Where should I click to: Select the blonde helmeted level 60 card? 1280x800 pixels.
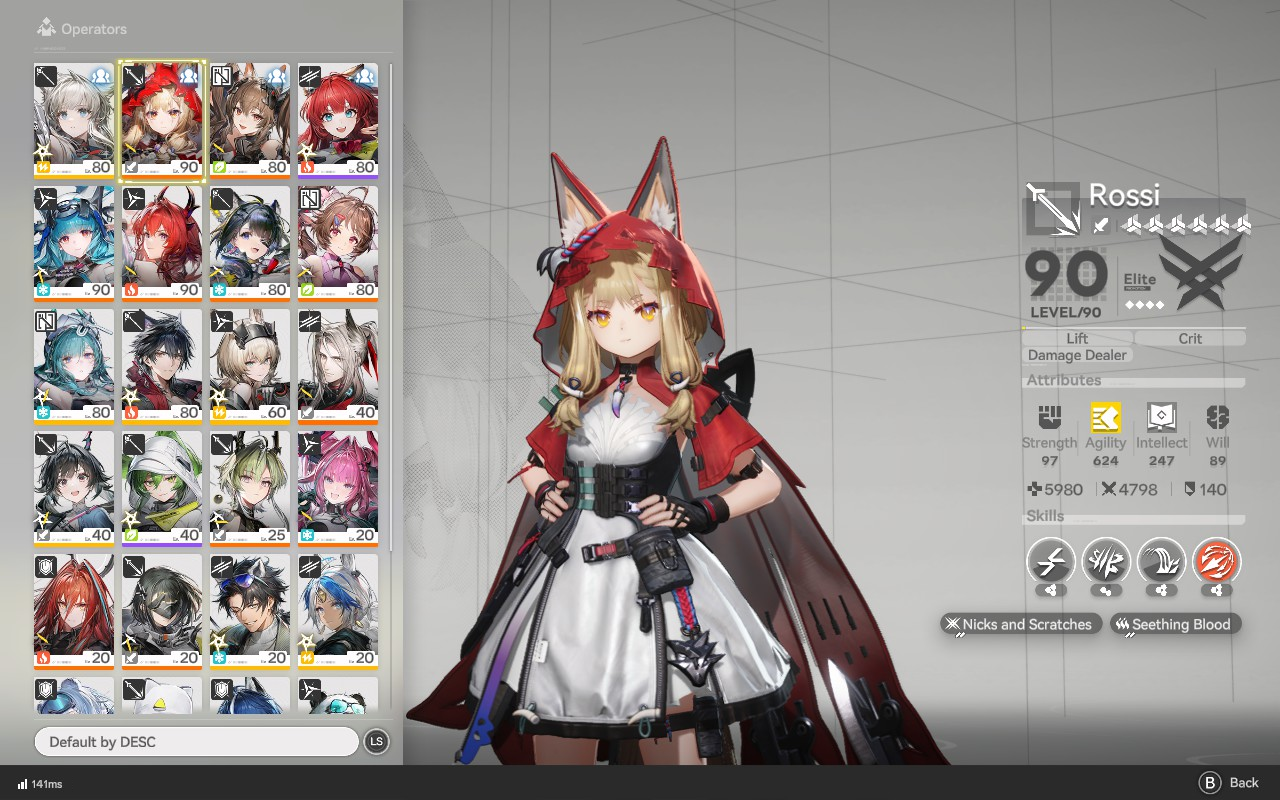[250, 366]
